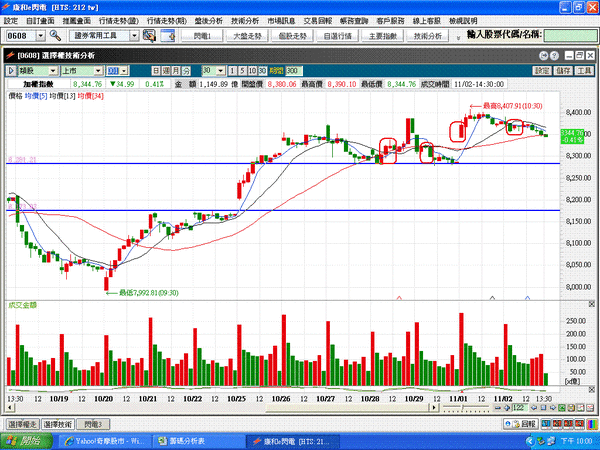
Task: Open the 001 index dropdown
Action: [124, 71]
